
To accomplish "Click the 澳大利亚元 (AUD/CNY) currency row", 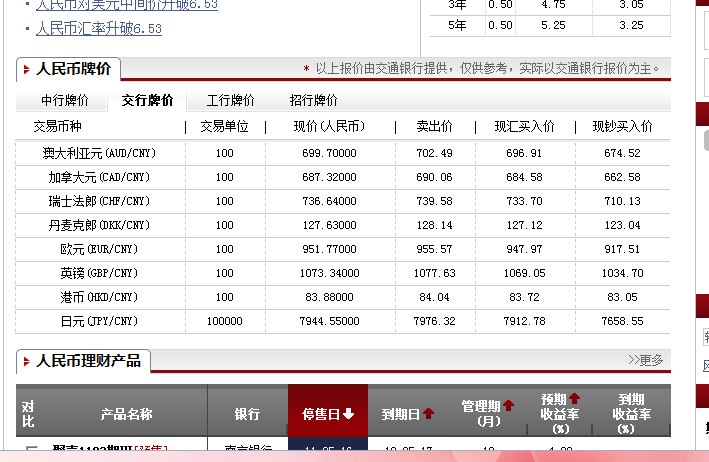I will 99,153.
